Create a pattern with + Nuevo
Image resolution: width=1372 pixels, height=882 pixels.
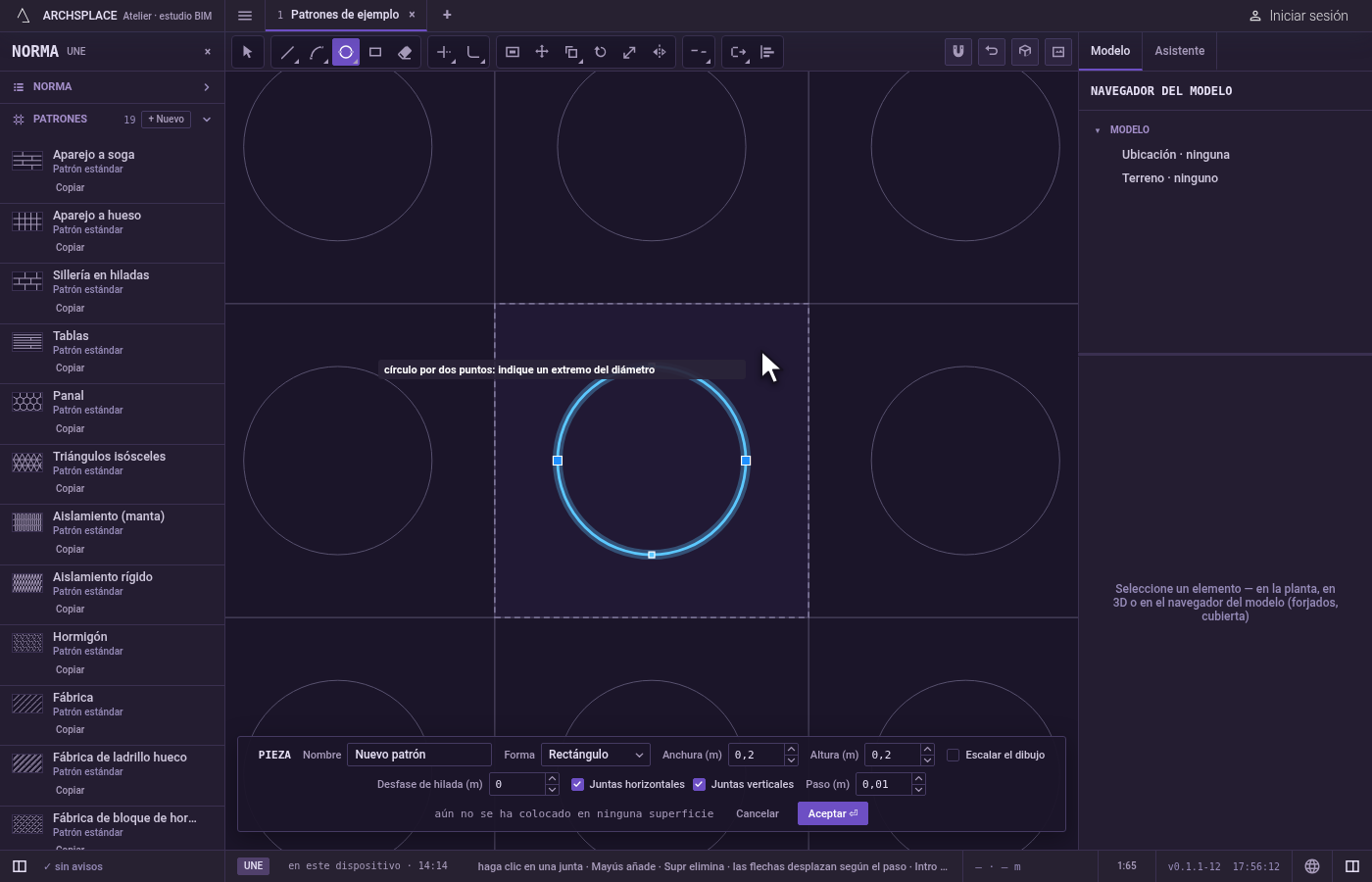point(167,120)
